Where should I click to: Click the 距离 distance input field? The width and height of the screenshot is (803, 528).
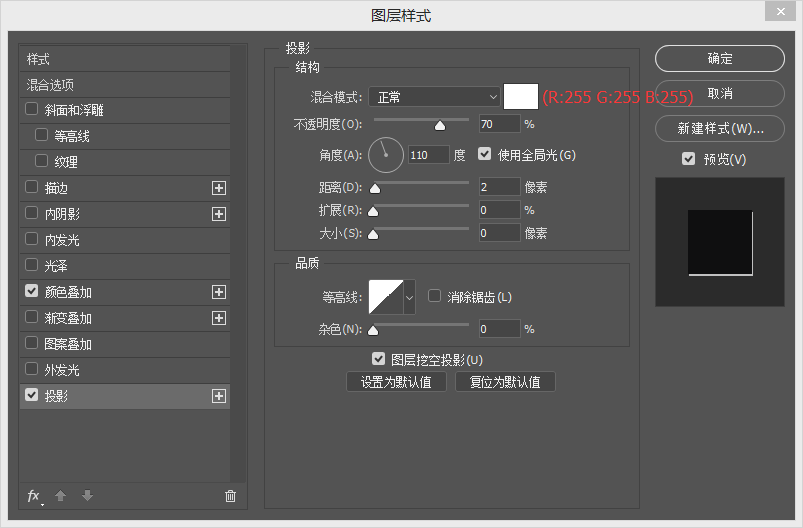[499, 187]
